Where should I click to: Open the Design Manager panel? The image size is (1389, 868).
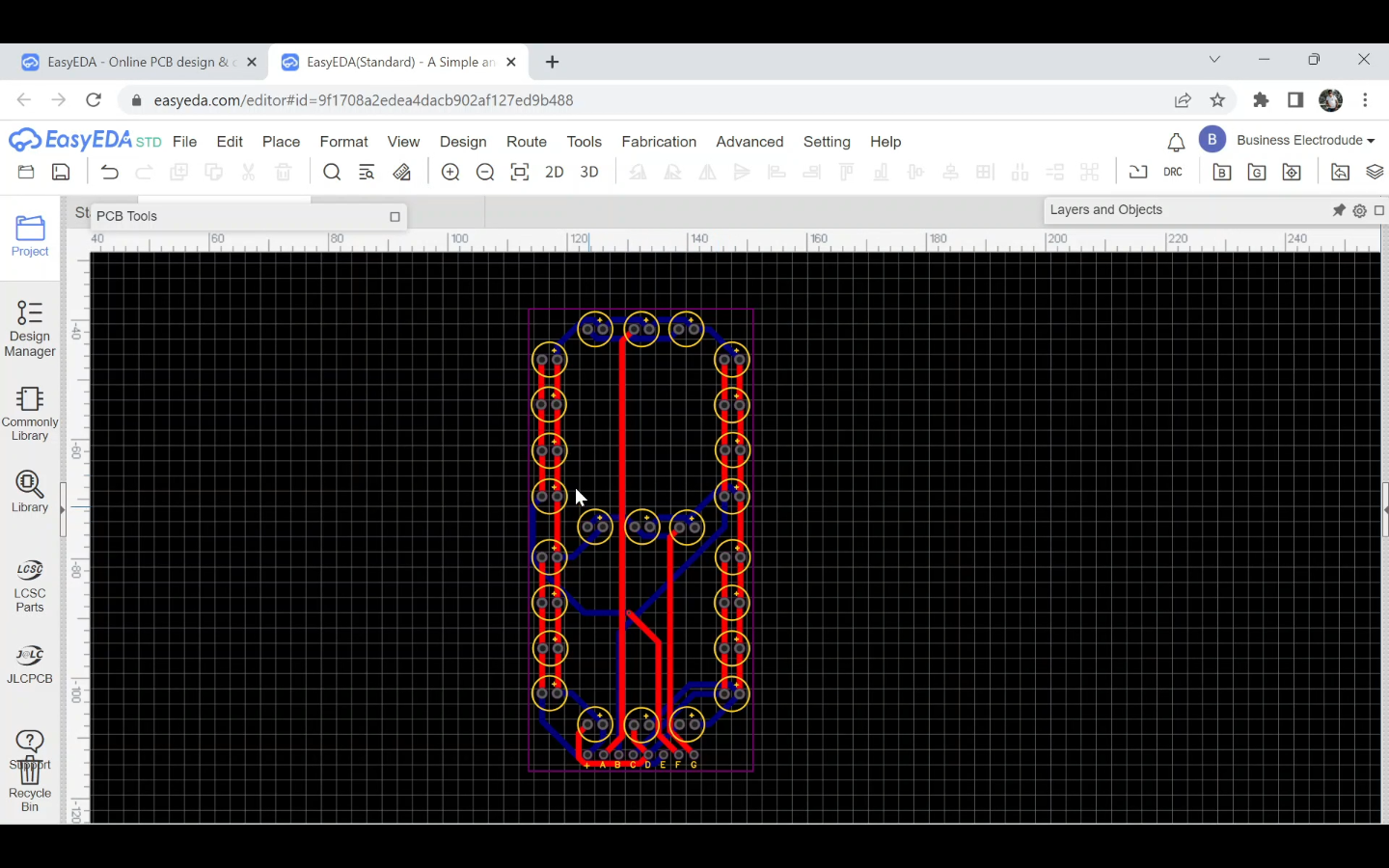30,328
